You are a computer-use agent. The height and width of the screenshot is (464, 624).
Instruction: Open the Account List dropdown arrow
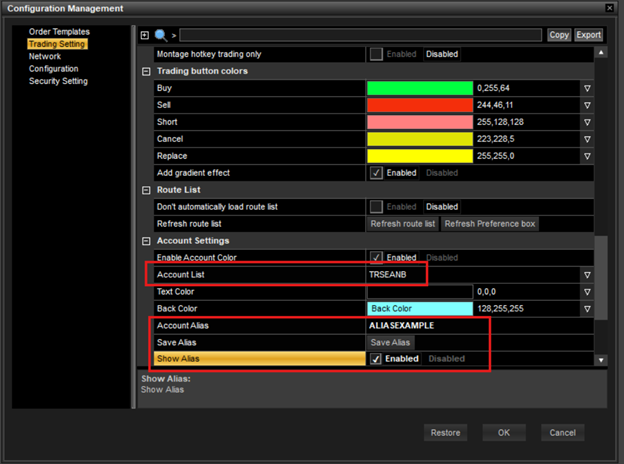(x=587, y=274)
